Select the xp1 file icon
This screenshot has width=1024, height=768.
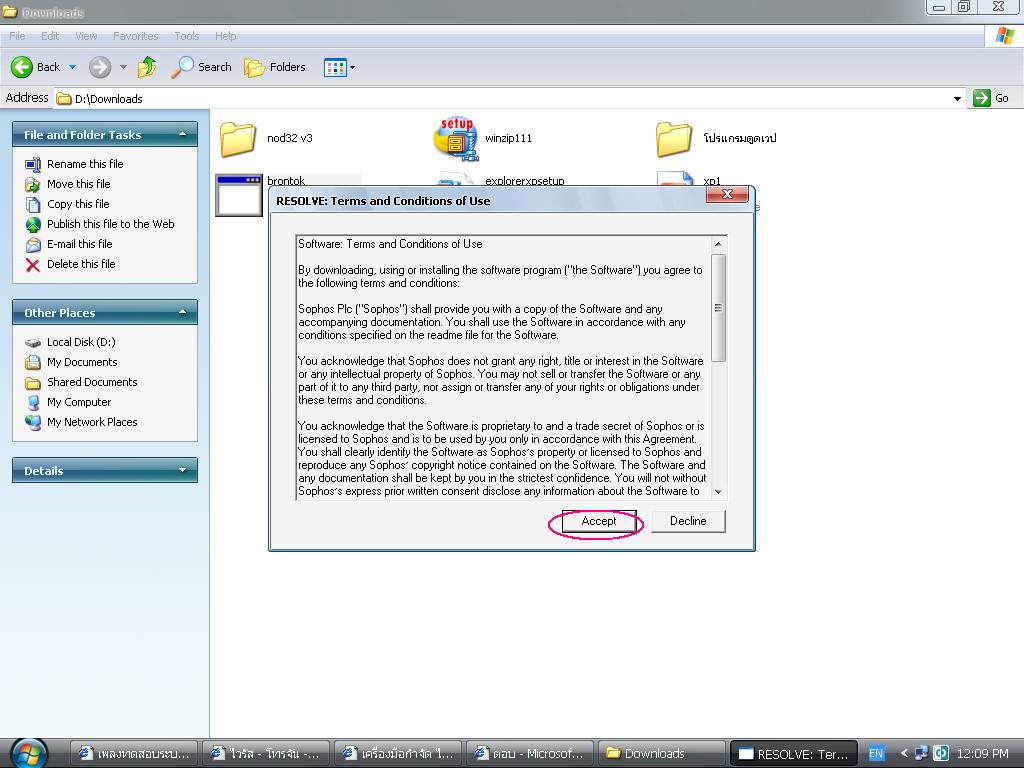[675, 178]
